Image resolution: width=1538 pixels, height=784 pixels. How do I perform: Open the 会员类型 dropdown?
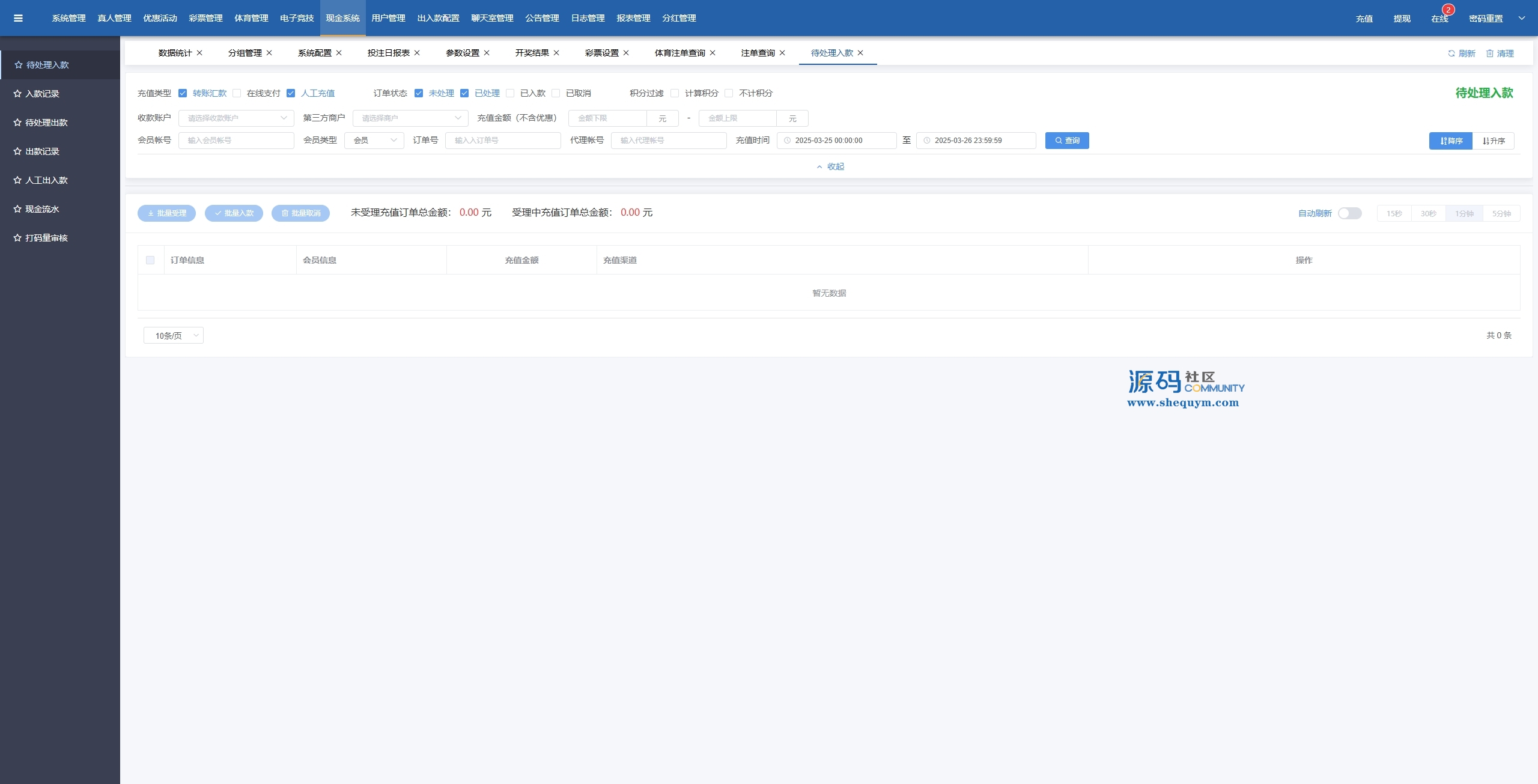point(374,141)
